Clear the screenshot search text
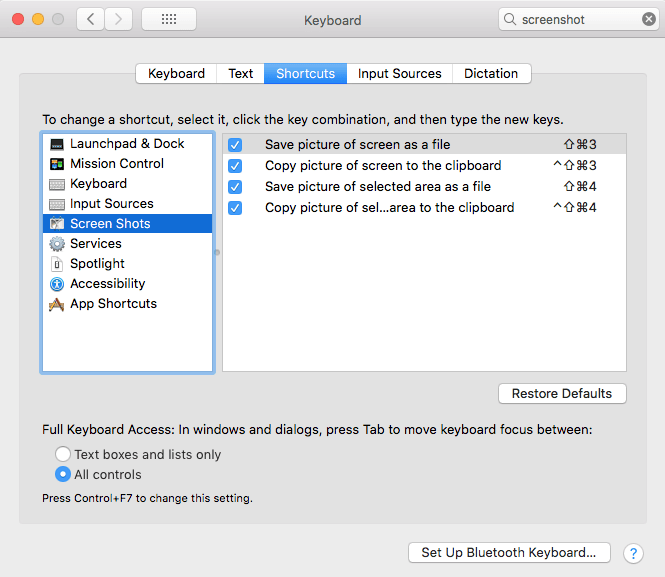 648,19
